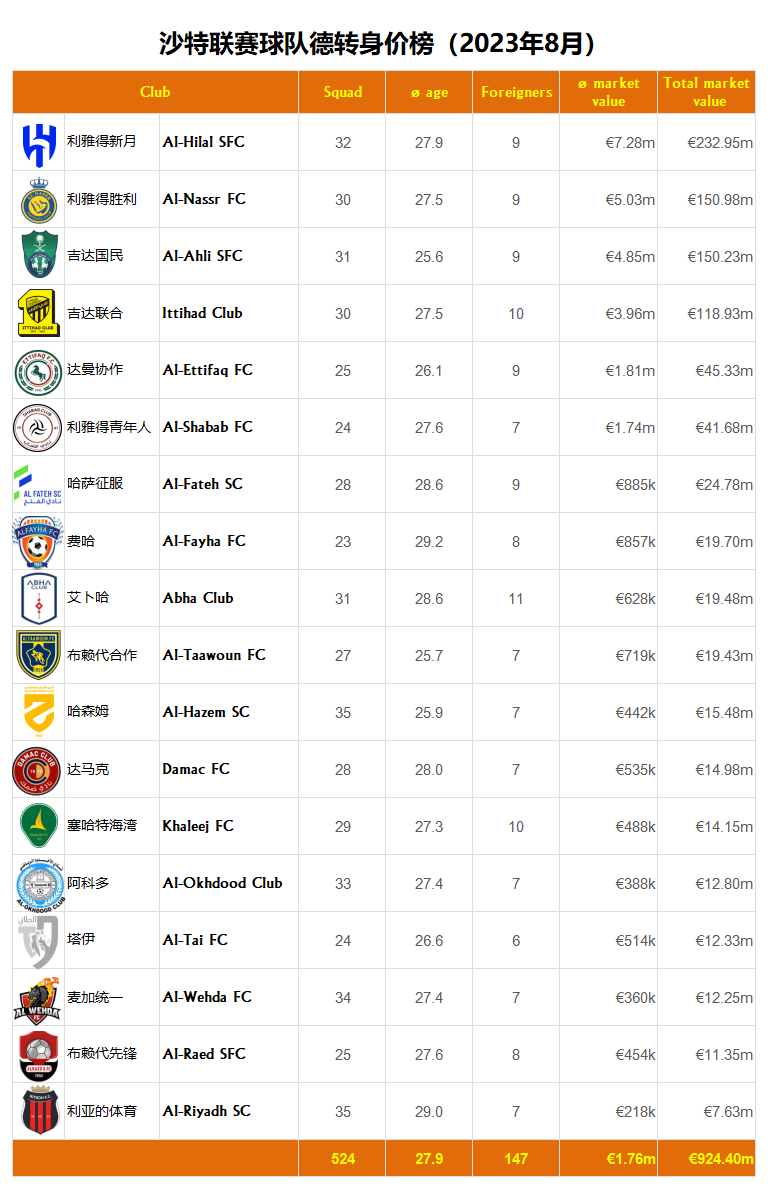Screen dimensions: 771x1202
Task: Sort by the Squad column header
Action: click(x=343, y=92)
